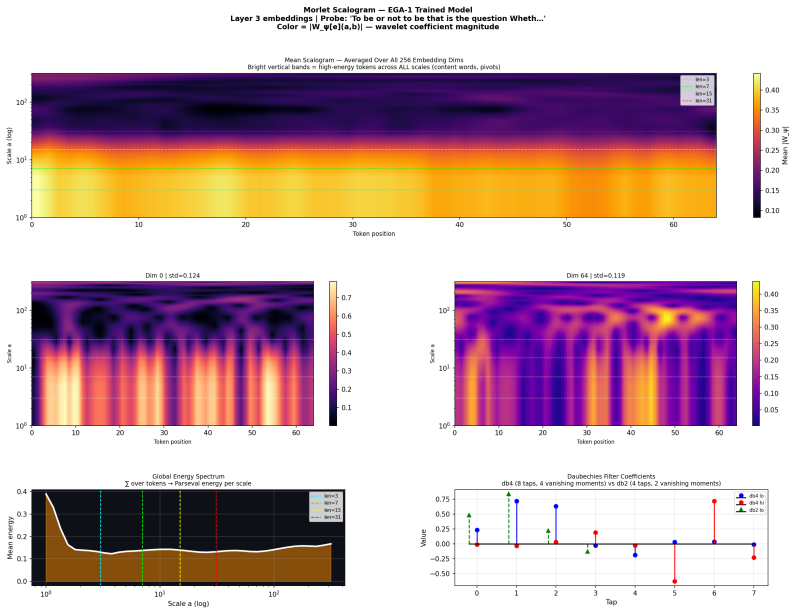Click the mean scalogram heatmap image

(374, 145)
